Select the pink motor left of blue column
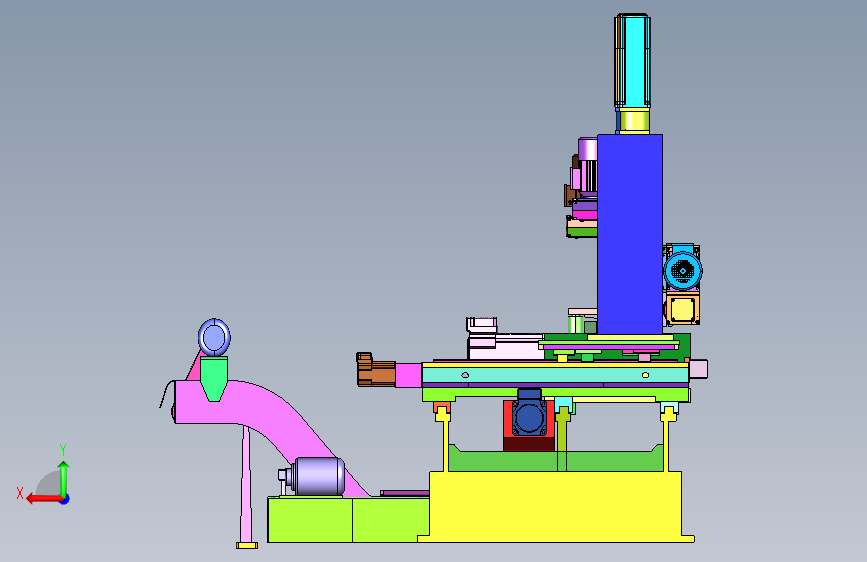 coord(584,169)
